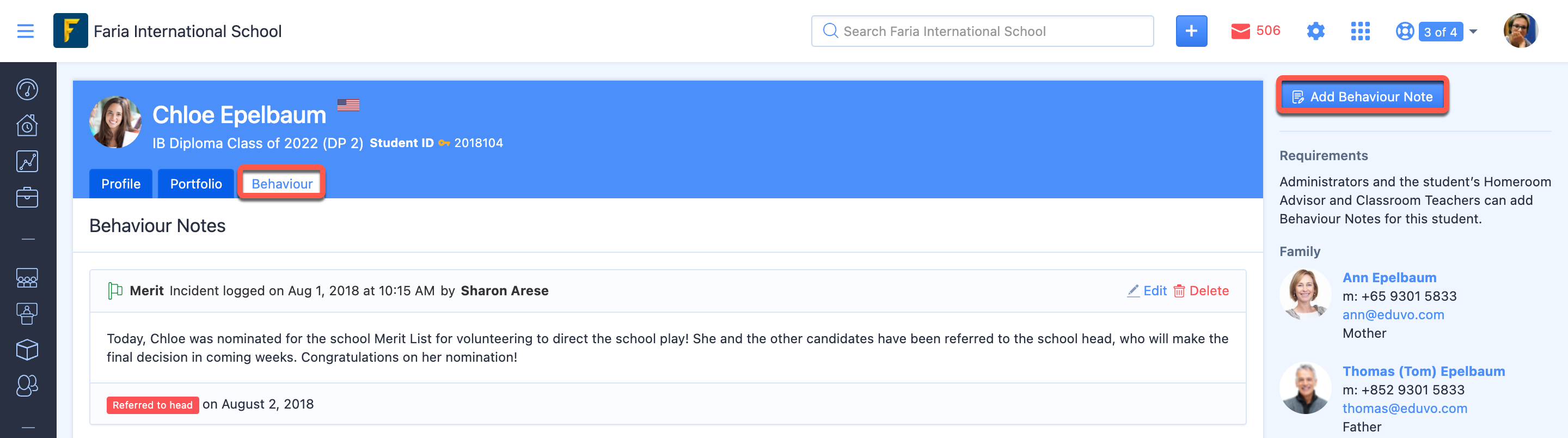This screenshot has height=438, width=1568.
Task: Switch to the Portfolio tab
Action: click(x=196, y=184)
